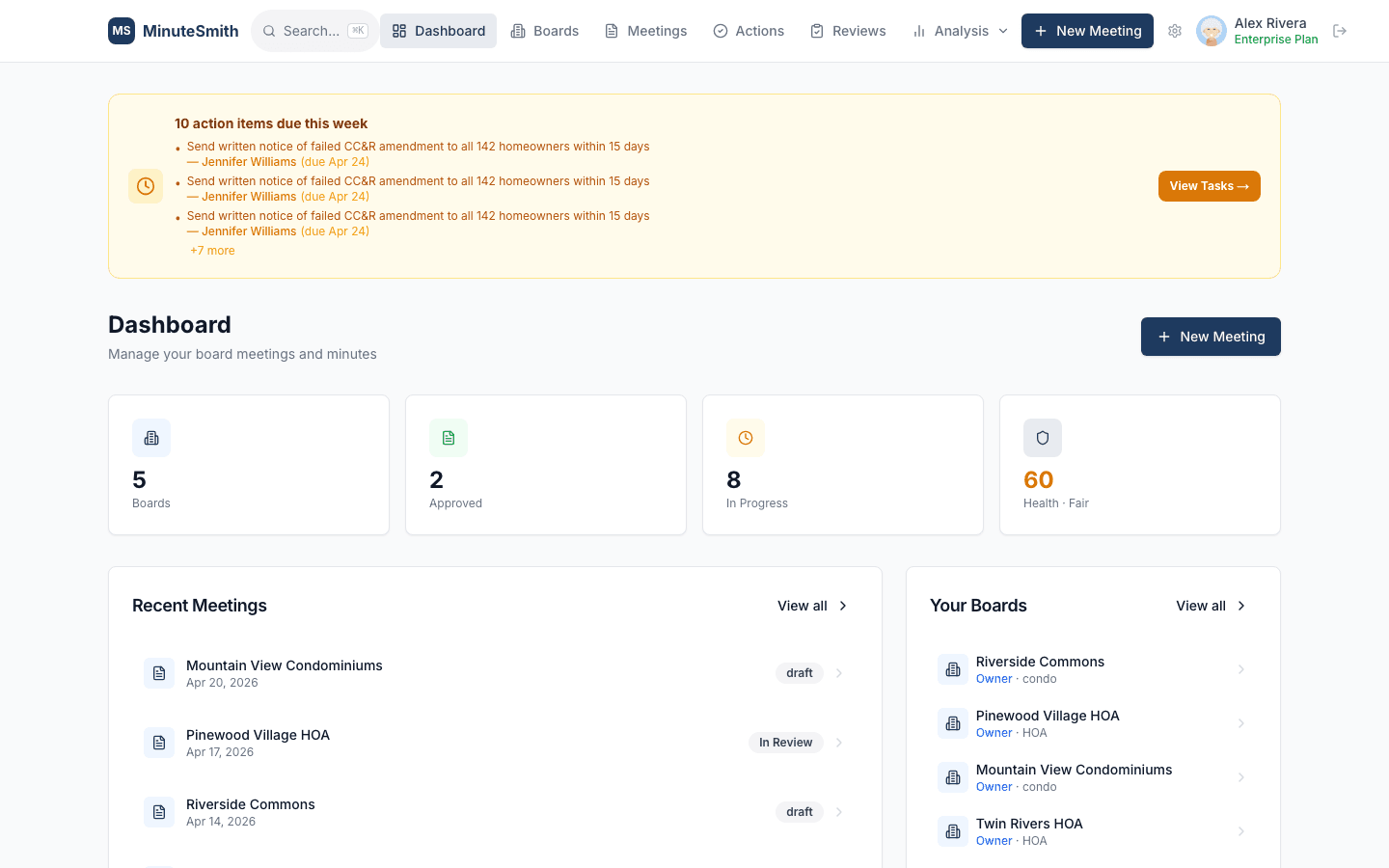The image size is (1389, 868).
Task: Click the green document icon on the Approved card
Action: point(449,438)
